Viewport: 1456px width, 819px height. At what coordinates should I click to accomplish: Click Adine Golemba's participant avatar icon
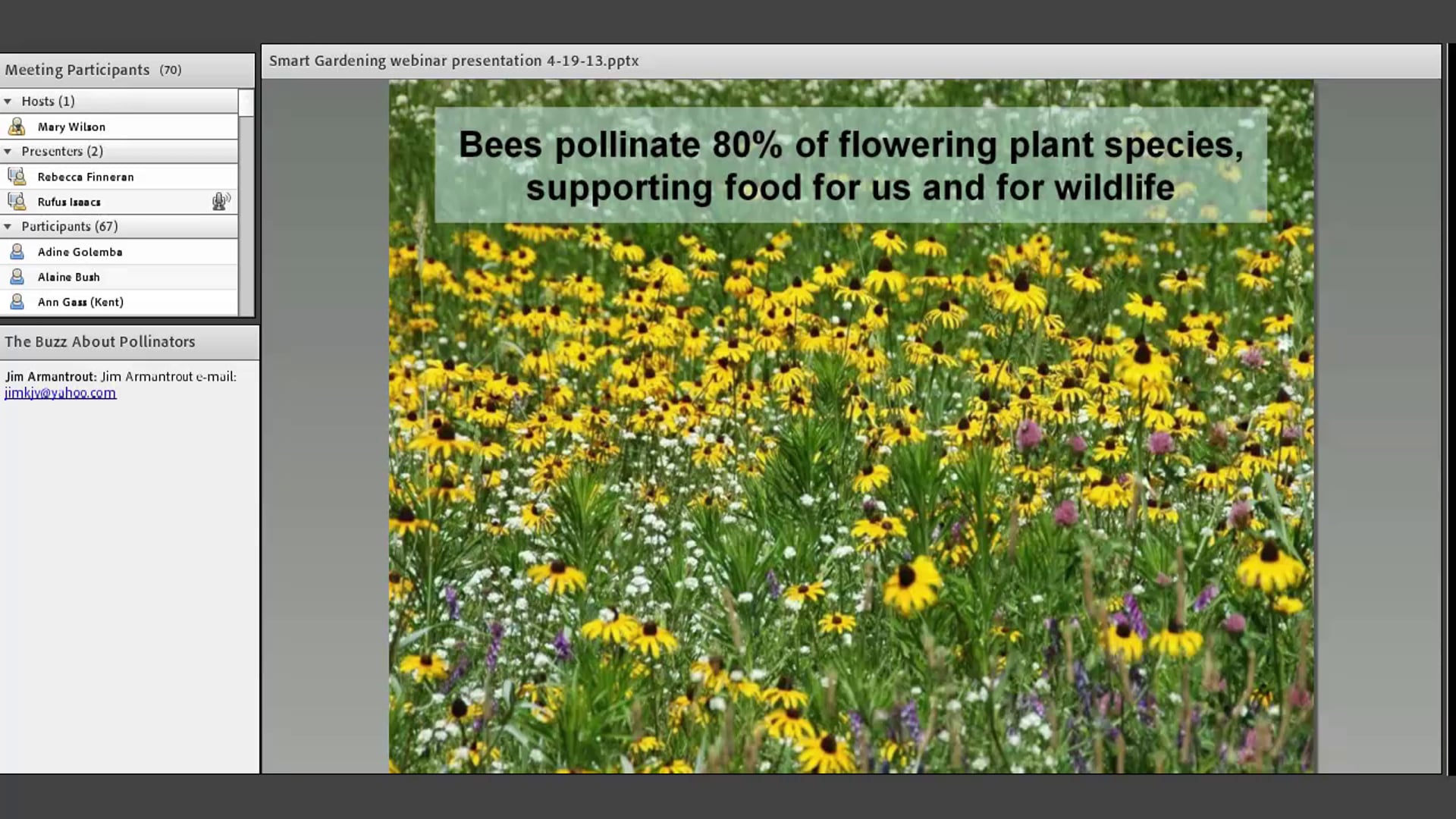click(17, 251)
